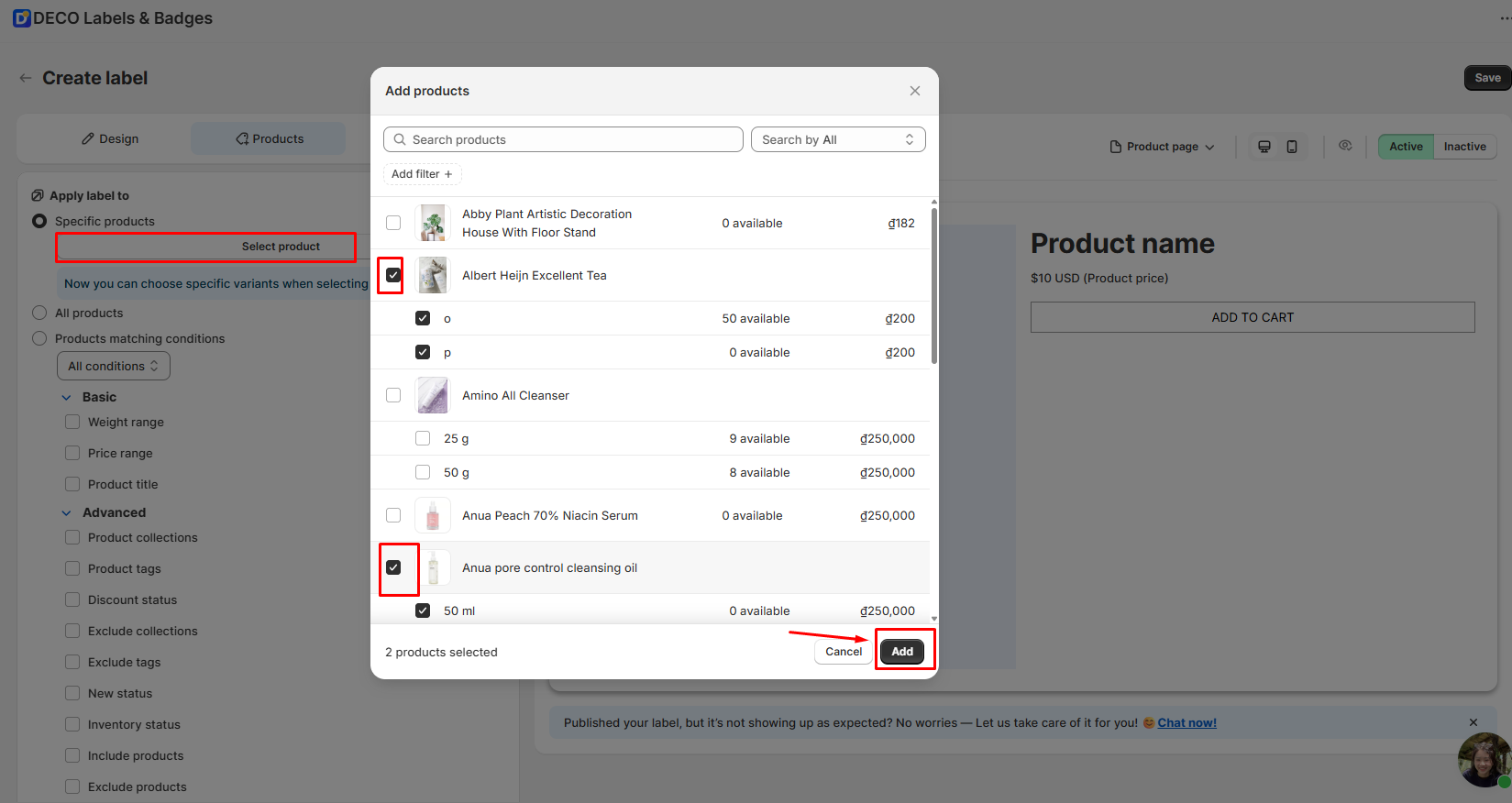Click Add to confirm selected products
This screenshot has width=1512, height=803.
tap(902, 651)
